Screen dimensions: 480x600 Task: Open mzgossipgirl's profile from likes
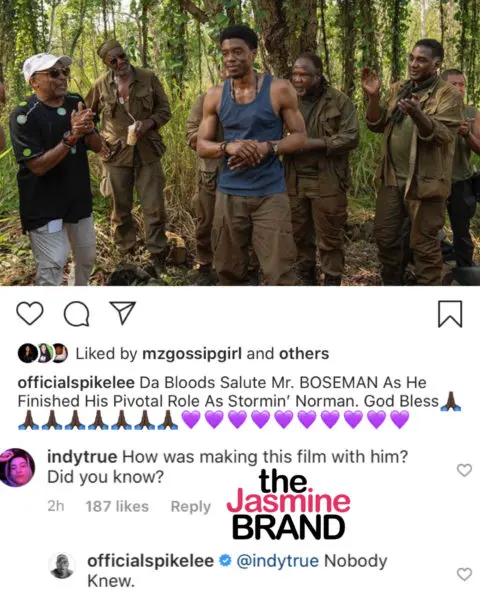[192, 354]
